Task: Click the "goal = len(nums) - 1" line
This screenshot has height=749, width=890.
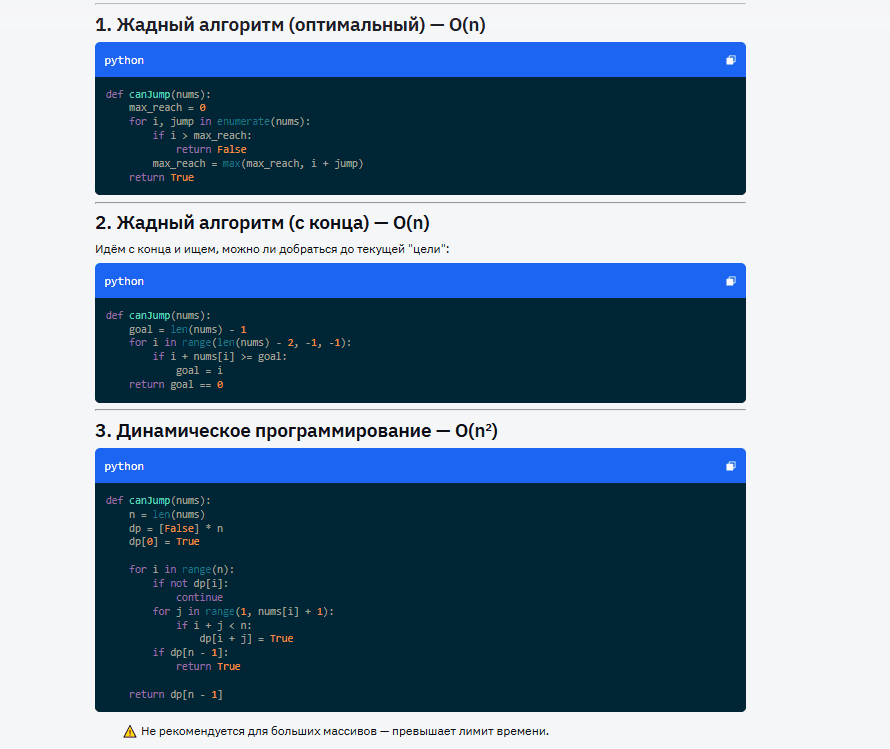Action: click(187, 329)
